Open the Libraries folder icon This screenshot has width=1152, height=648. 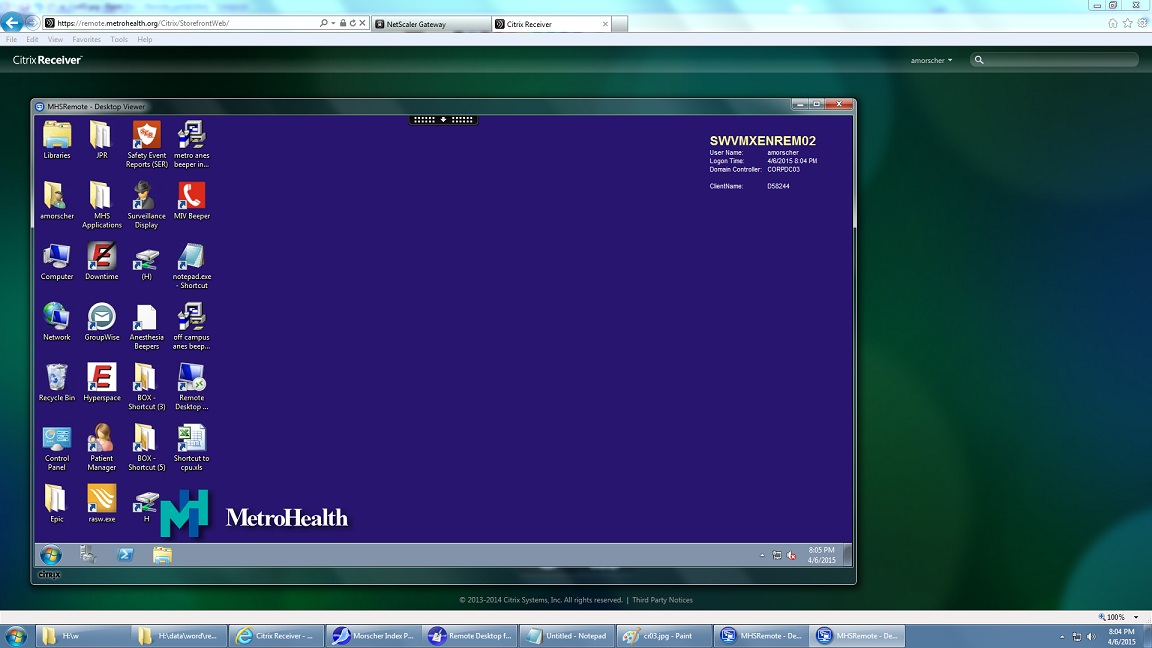(57, 140)
